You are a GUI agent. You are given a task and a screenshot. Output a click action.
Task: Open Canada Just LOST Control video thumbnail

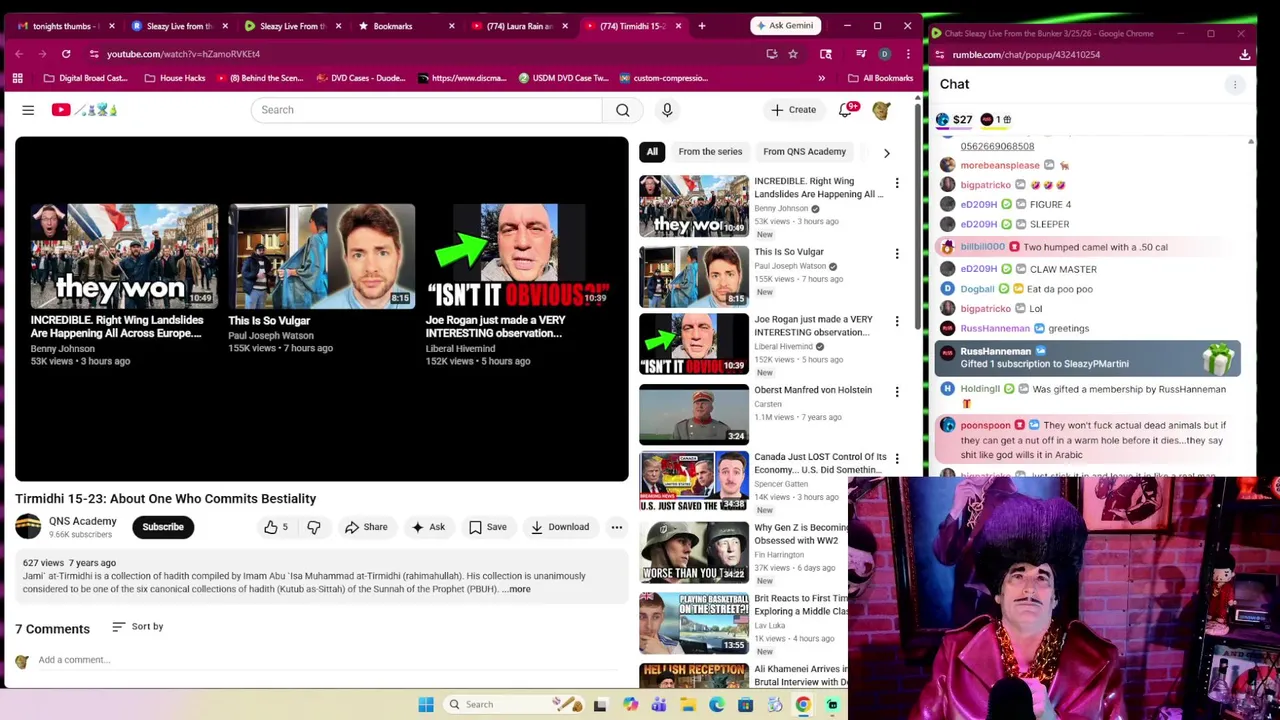694,481
